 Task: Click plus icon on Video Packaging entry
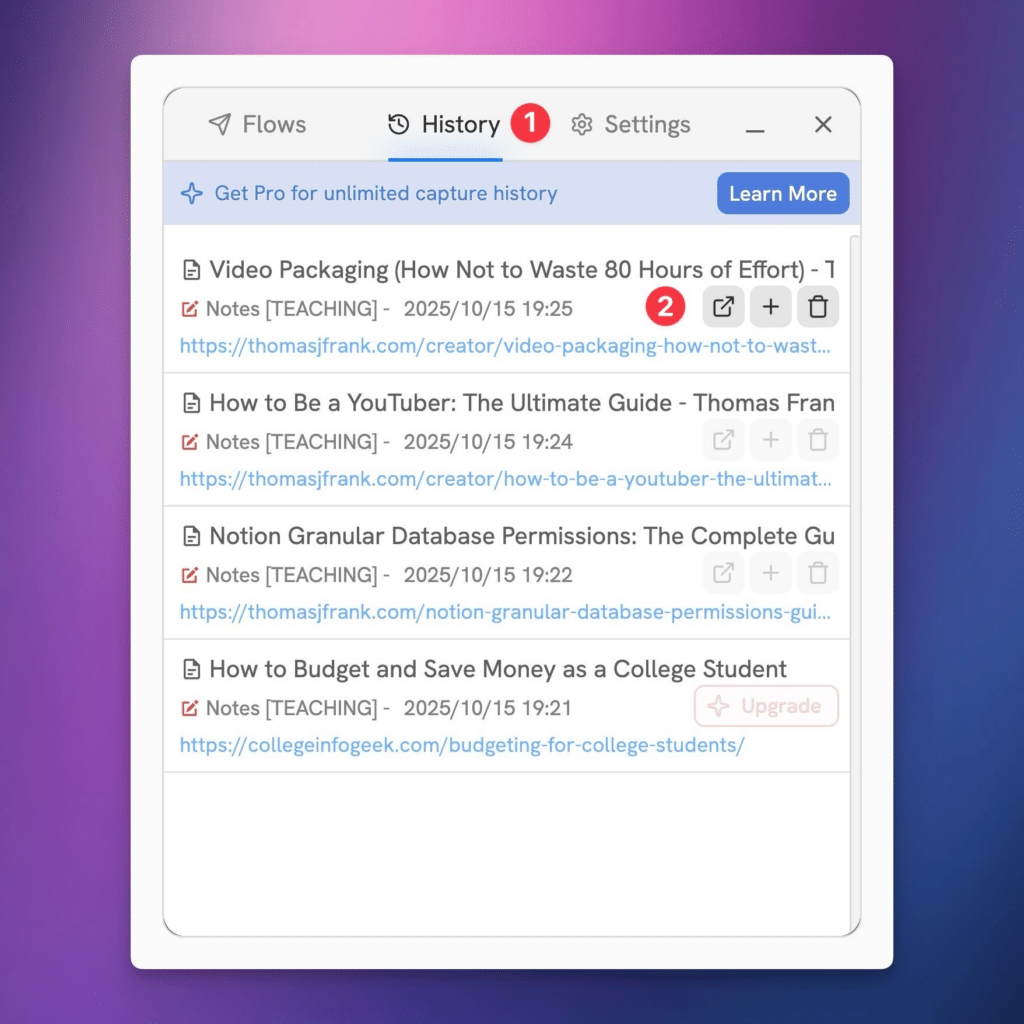(x=770, y=308)
